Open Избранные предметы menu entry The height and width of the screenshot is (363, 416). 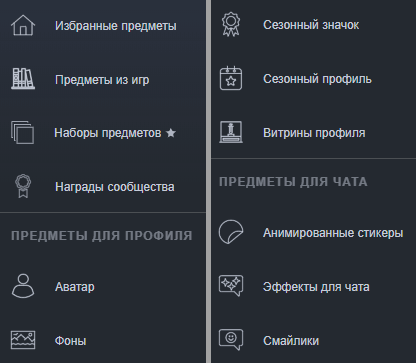click(116, 26)
